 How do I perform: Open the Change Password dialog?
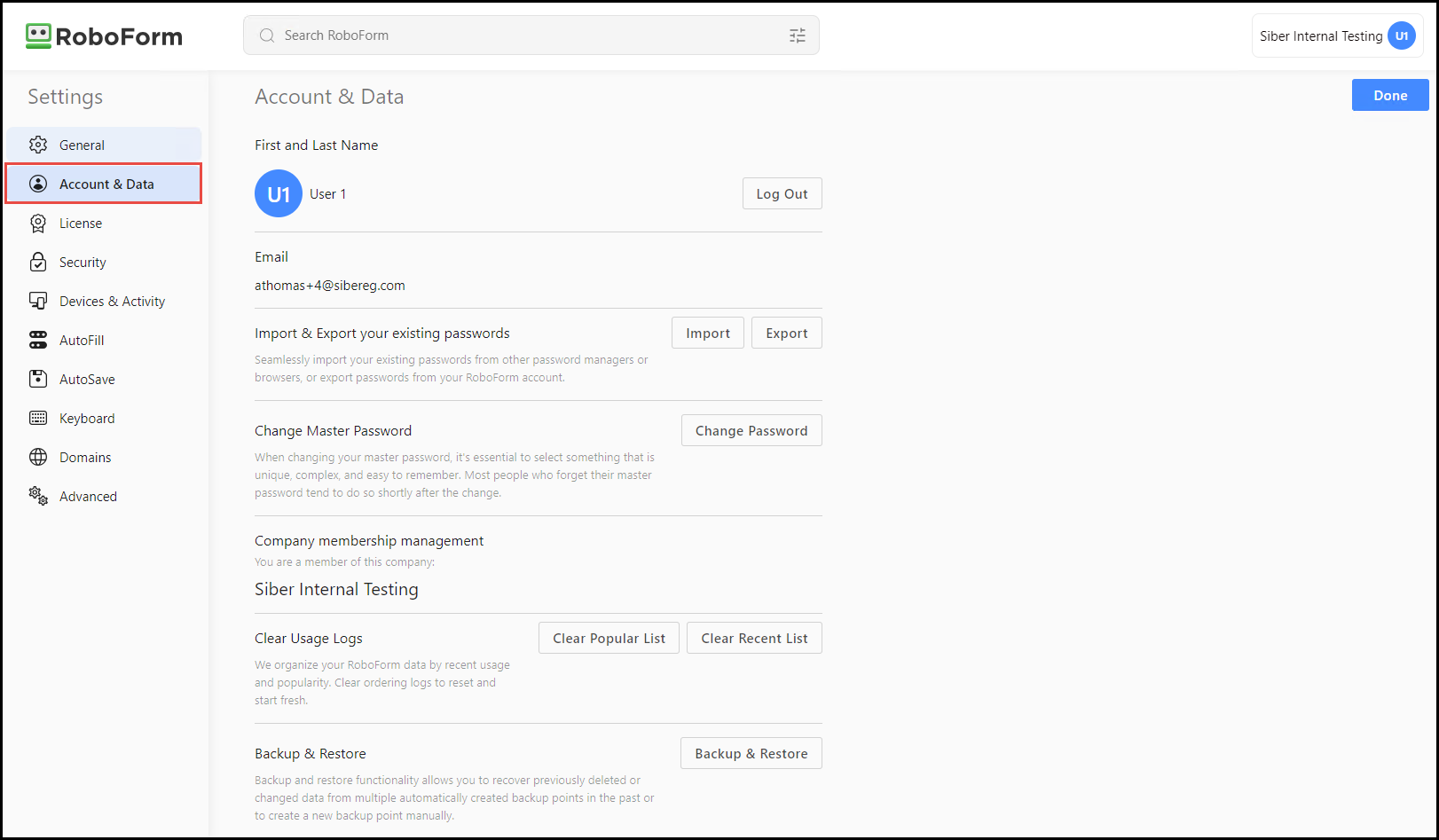751,430
